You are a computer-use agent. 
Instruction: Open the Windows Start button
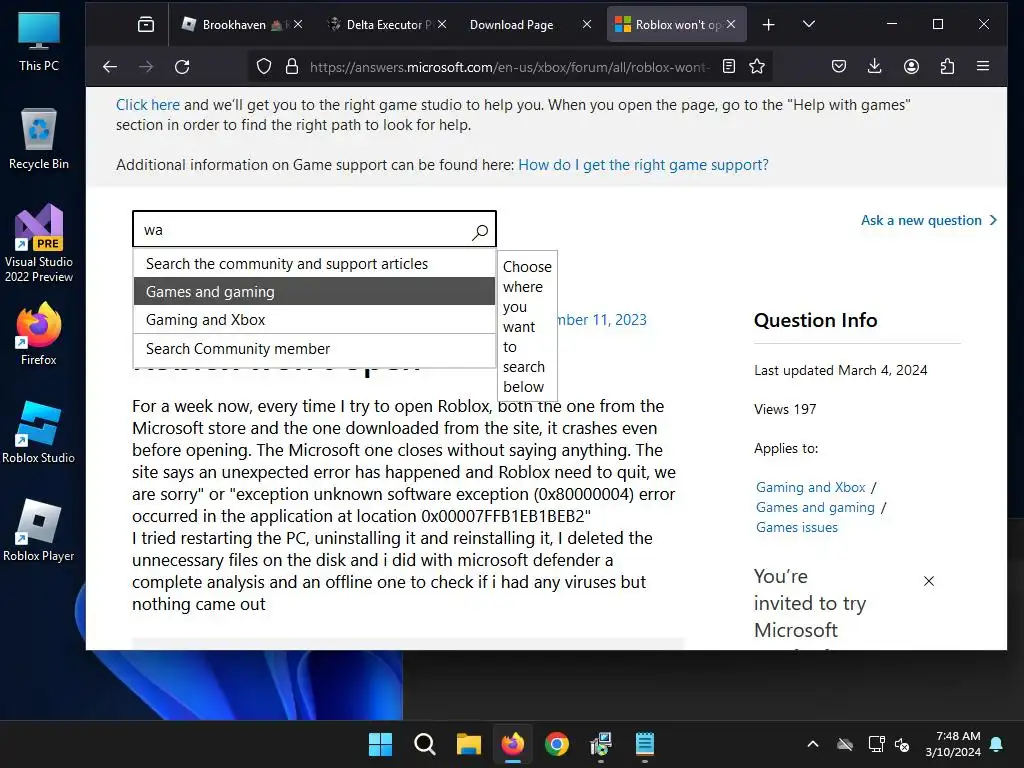point(380,744)
